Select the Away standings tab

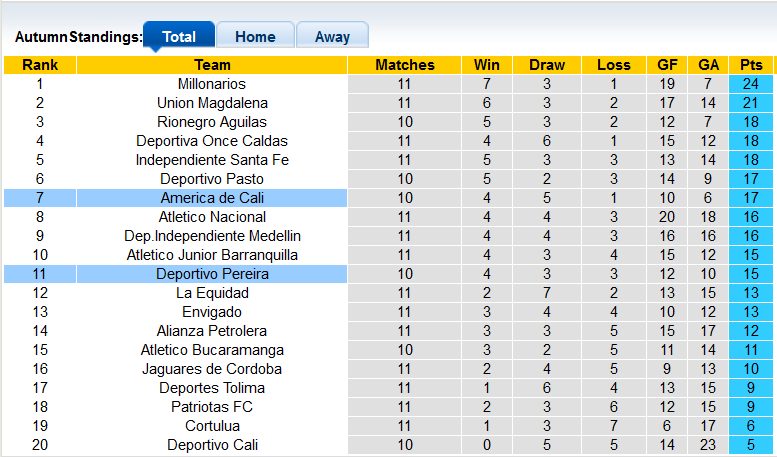pyautogui.click(x=332, y=37)
